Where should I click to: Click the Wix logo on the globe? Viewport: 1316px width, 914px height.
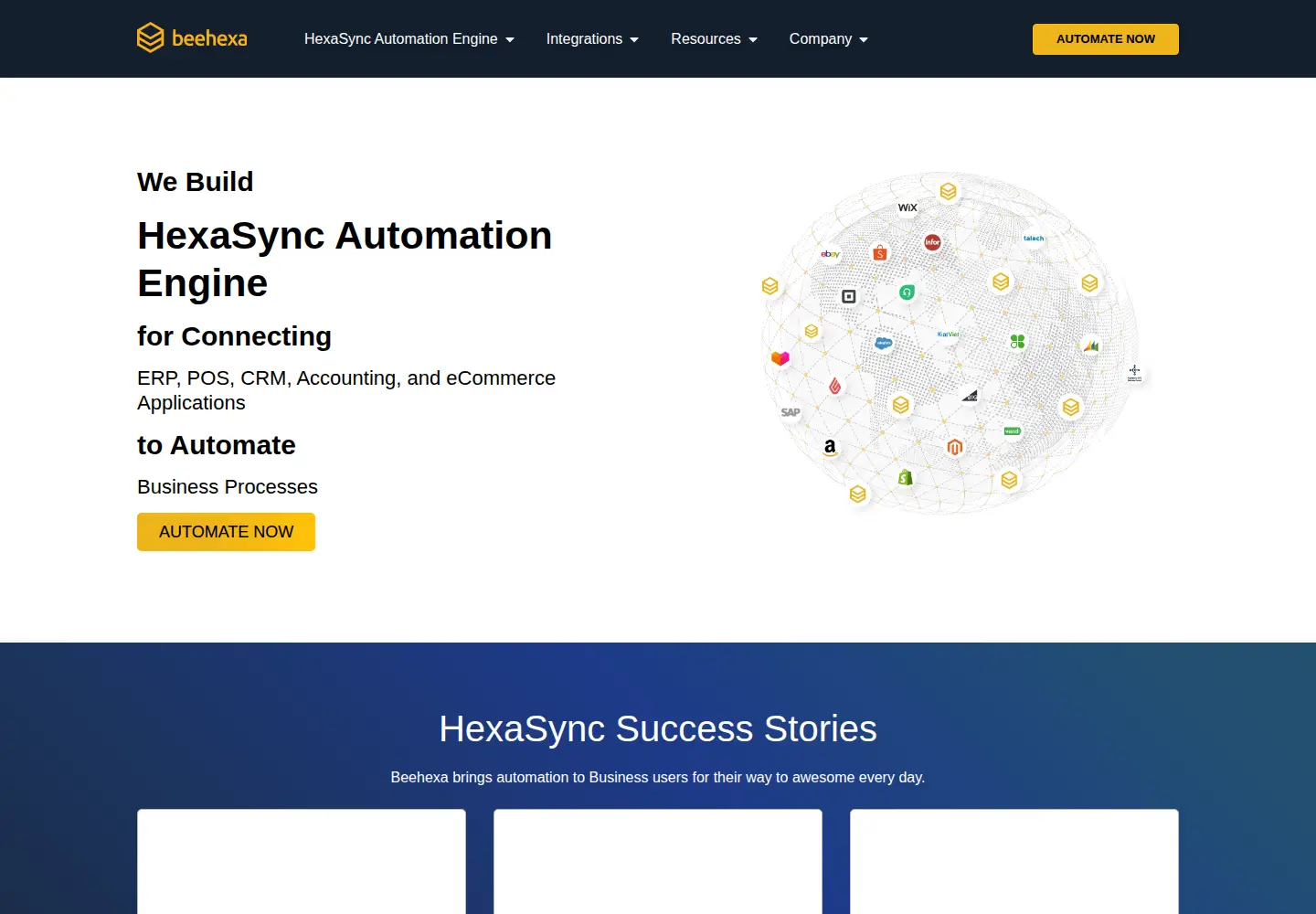click(907, 207)
